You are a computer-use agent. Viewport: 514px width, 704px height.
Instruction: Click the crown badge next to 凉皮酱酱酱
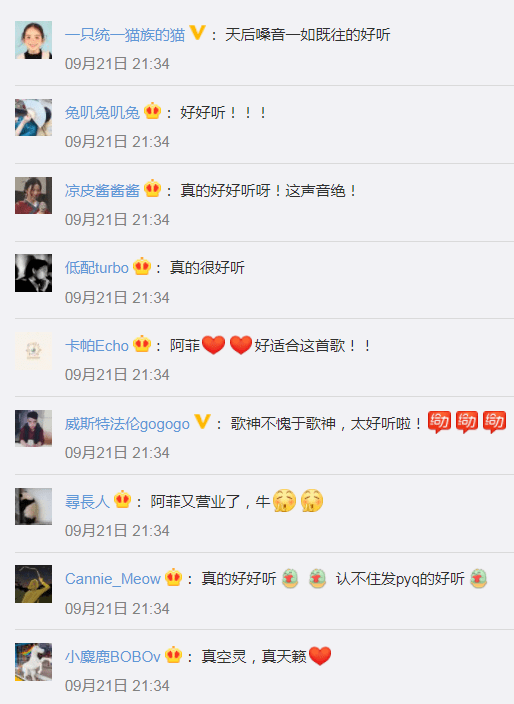click(153, 189)
